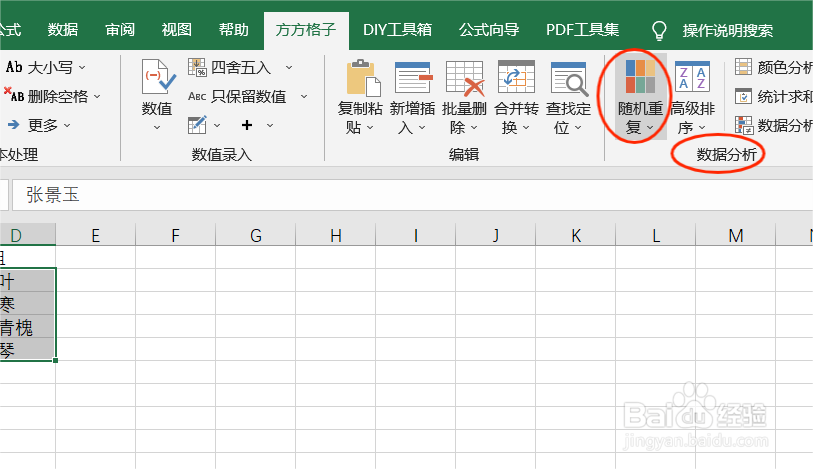Image resolution: width=813 pixels, height=469 pixels.
Task: Switch to the 视图 tab
Action: 177,30
